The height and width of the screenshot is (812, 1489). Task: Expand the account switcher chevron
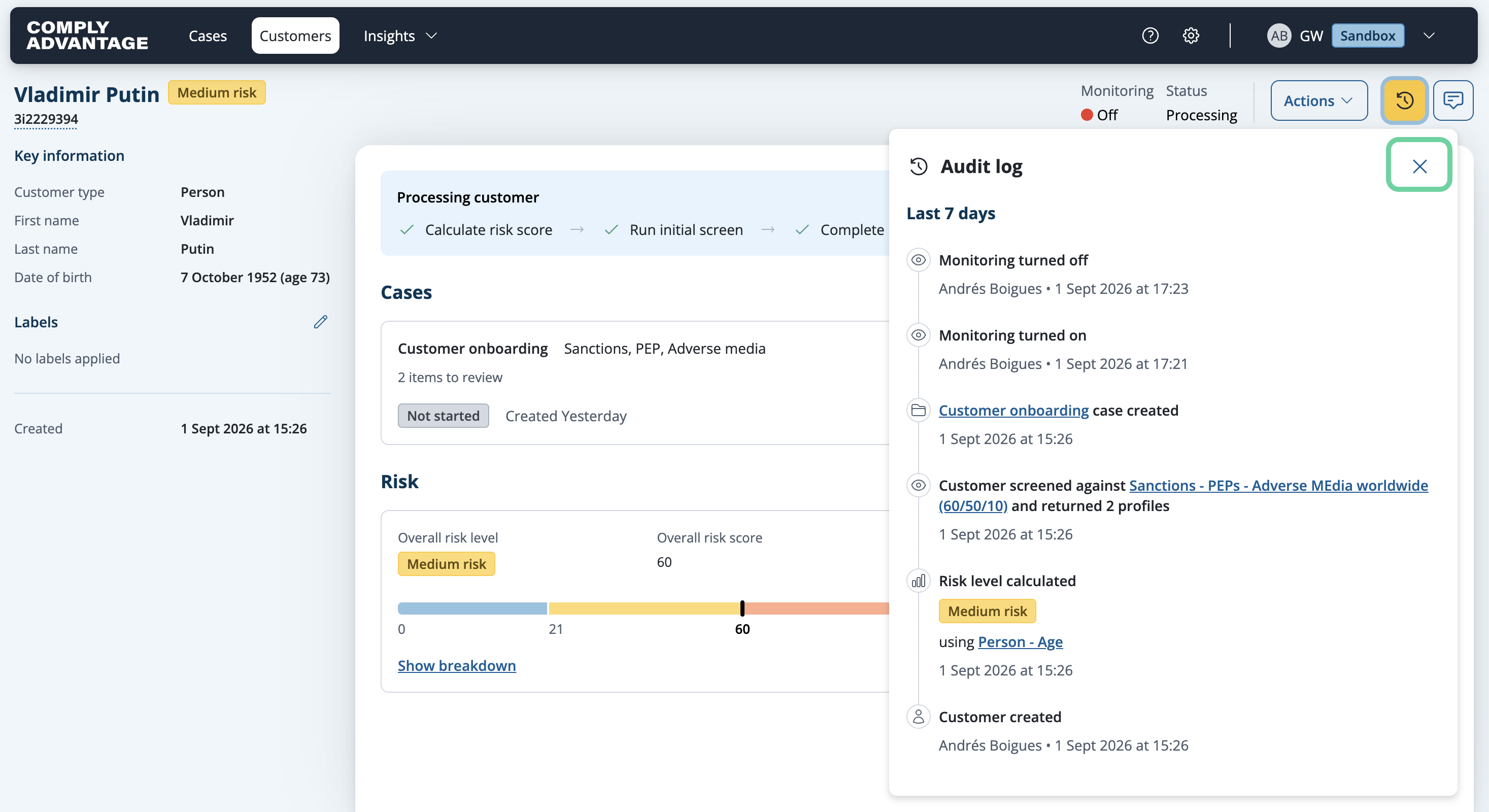coord(1429,36)
